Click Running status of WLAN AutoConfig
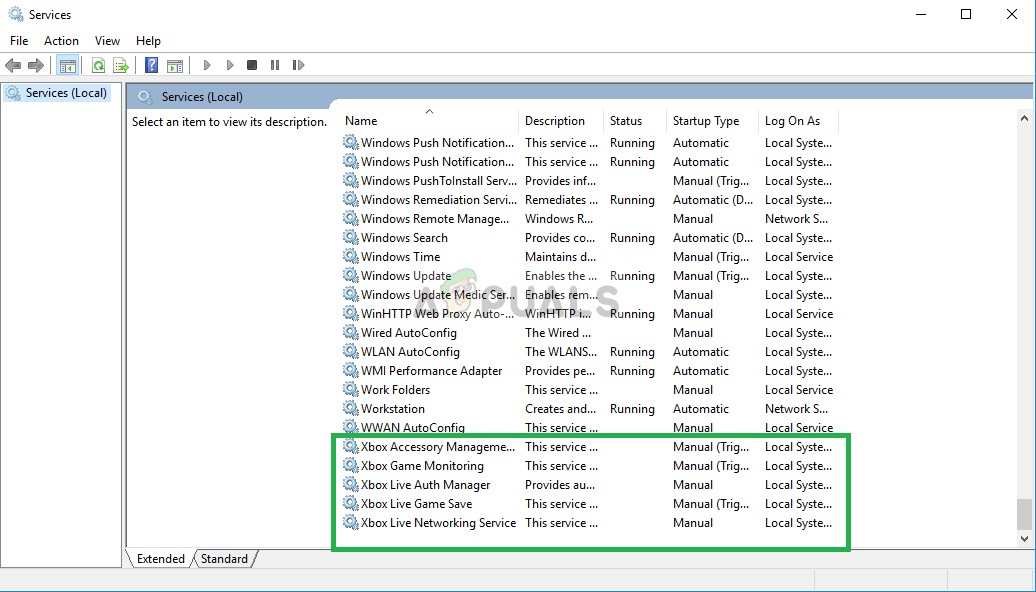Viewport: 1036px width, 592px height. 632,352
